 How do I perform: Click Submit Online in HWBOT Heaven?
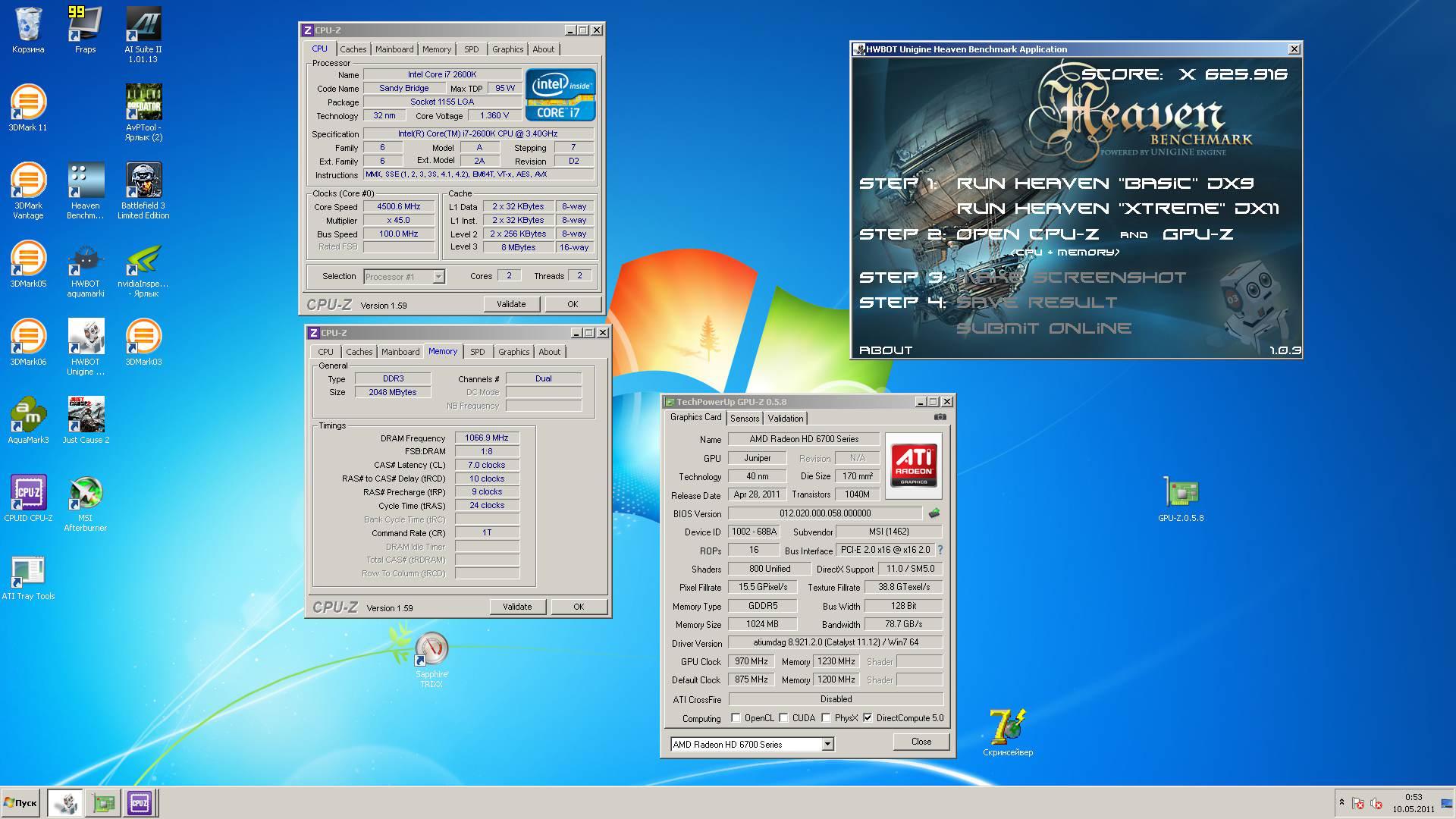[1044, 328]
